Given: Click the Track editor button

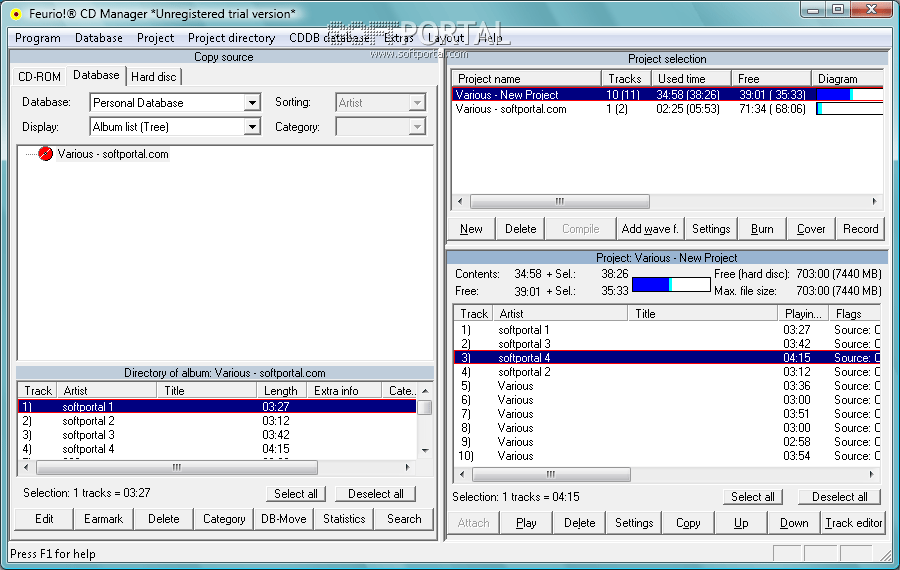Looking at the screenshot, I should 853,522.
